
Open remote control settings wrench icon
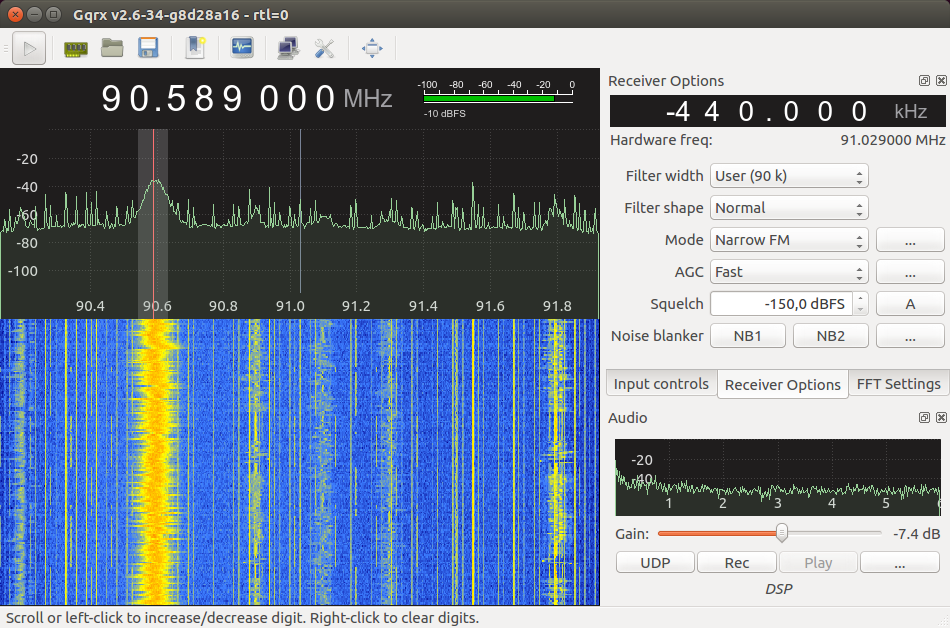[x=324, y=47]
